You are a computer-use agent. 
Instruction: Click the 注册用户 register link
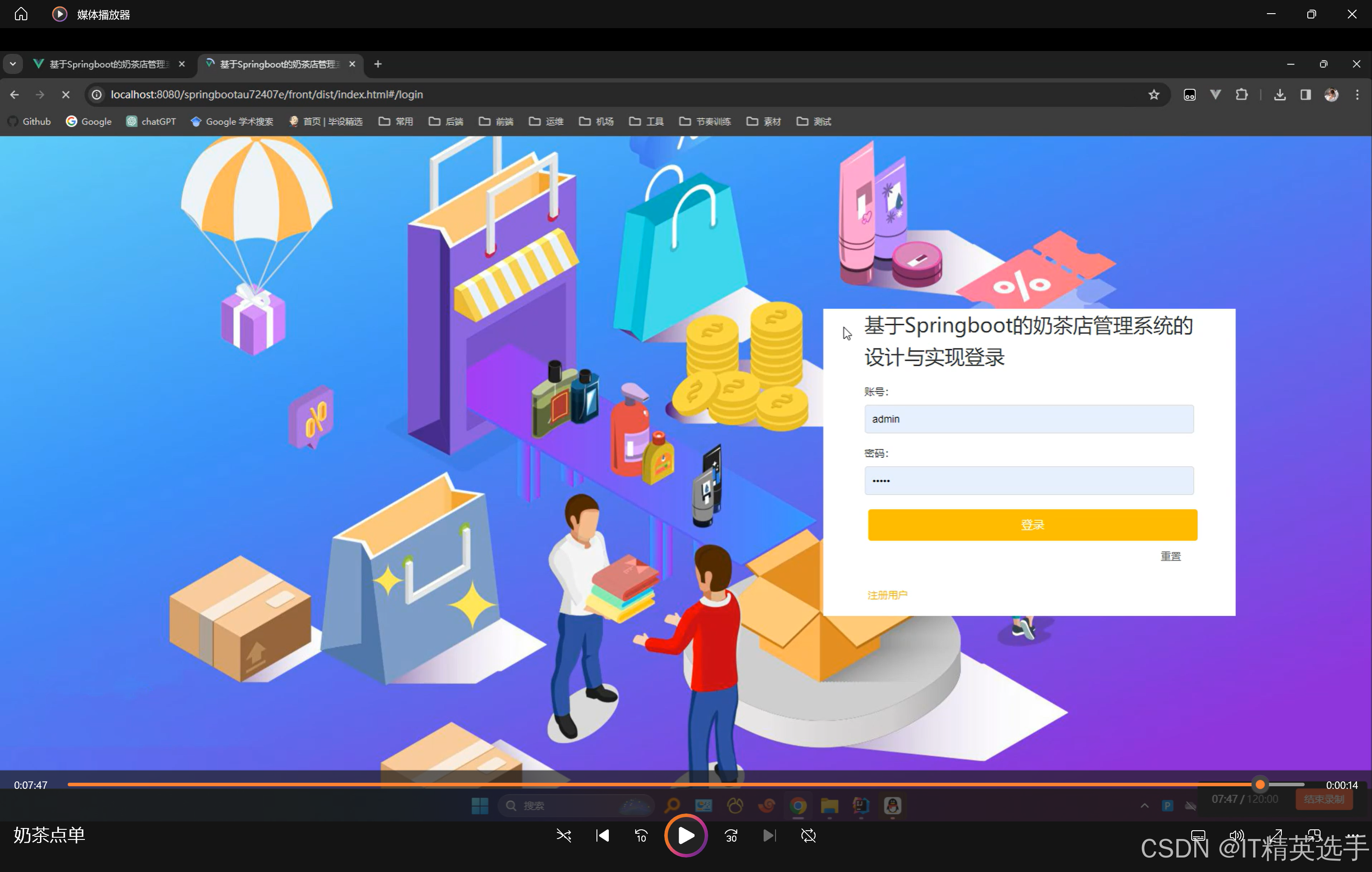887,595
